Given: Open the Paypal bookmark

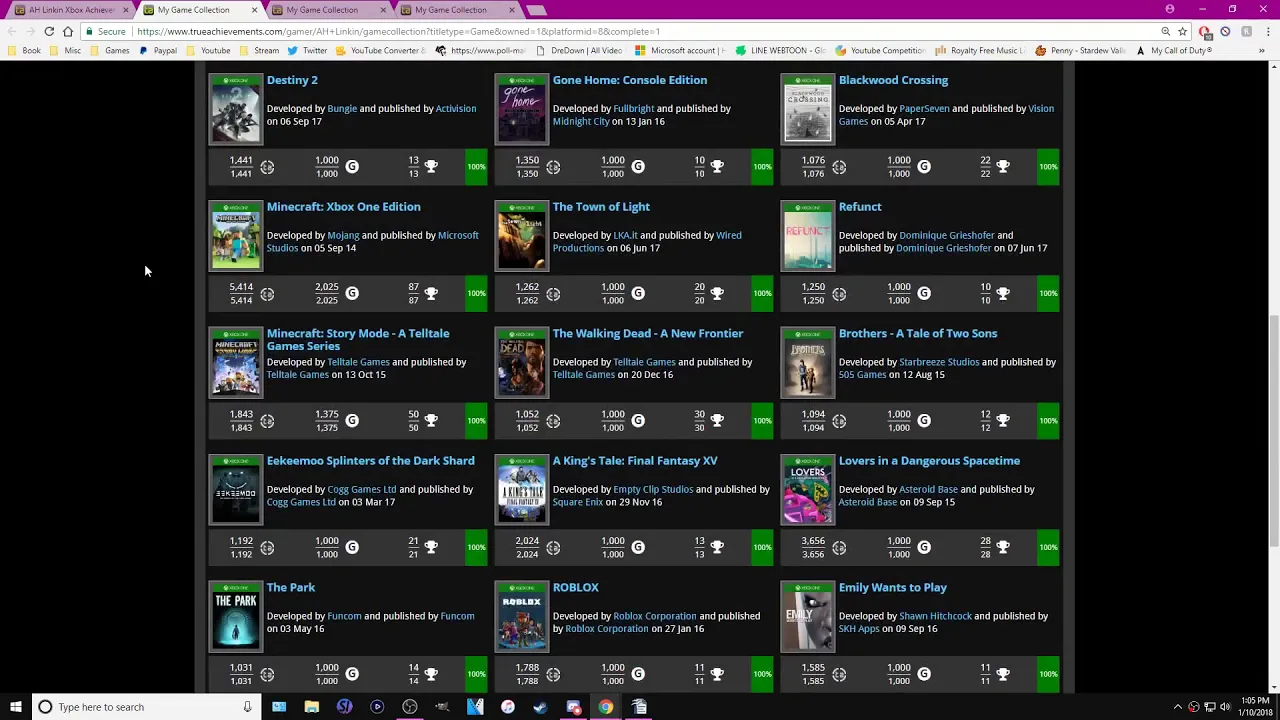Looking at the screenshot, I should click(x=158, y=50).
